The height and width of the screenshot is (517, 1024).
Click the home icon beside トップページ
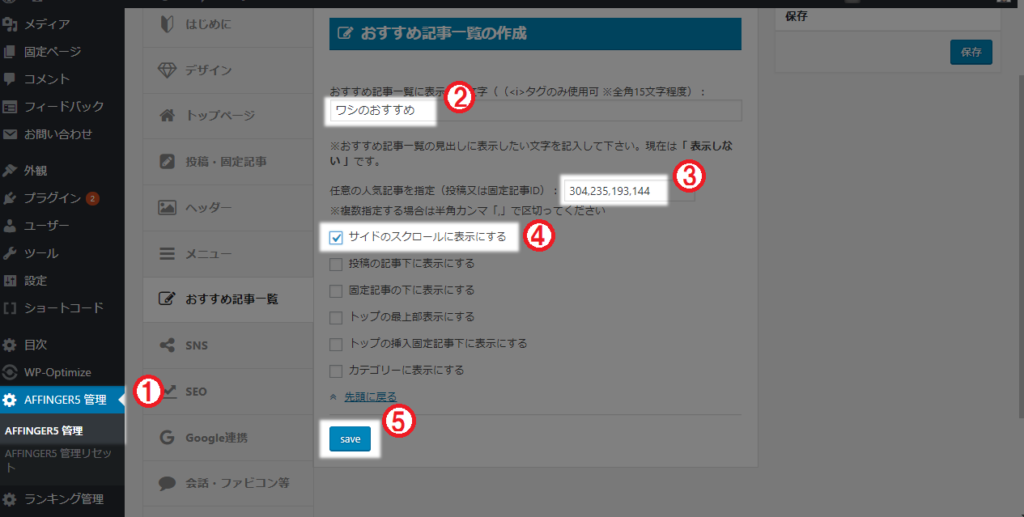point(167,115)
